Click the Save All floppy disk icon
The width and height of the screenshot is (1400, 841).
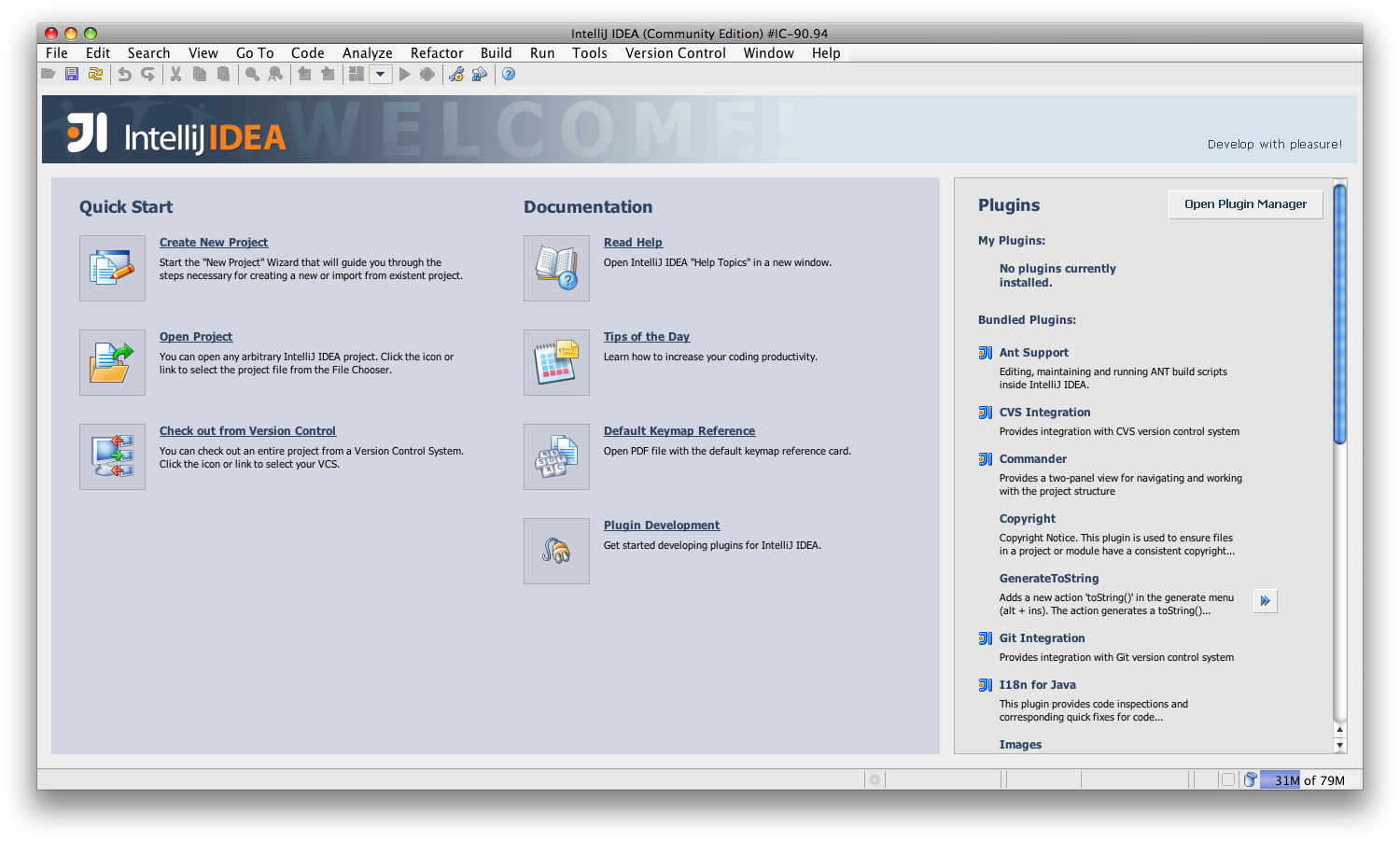coord(72,74)
